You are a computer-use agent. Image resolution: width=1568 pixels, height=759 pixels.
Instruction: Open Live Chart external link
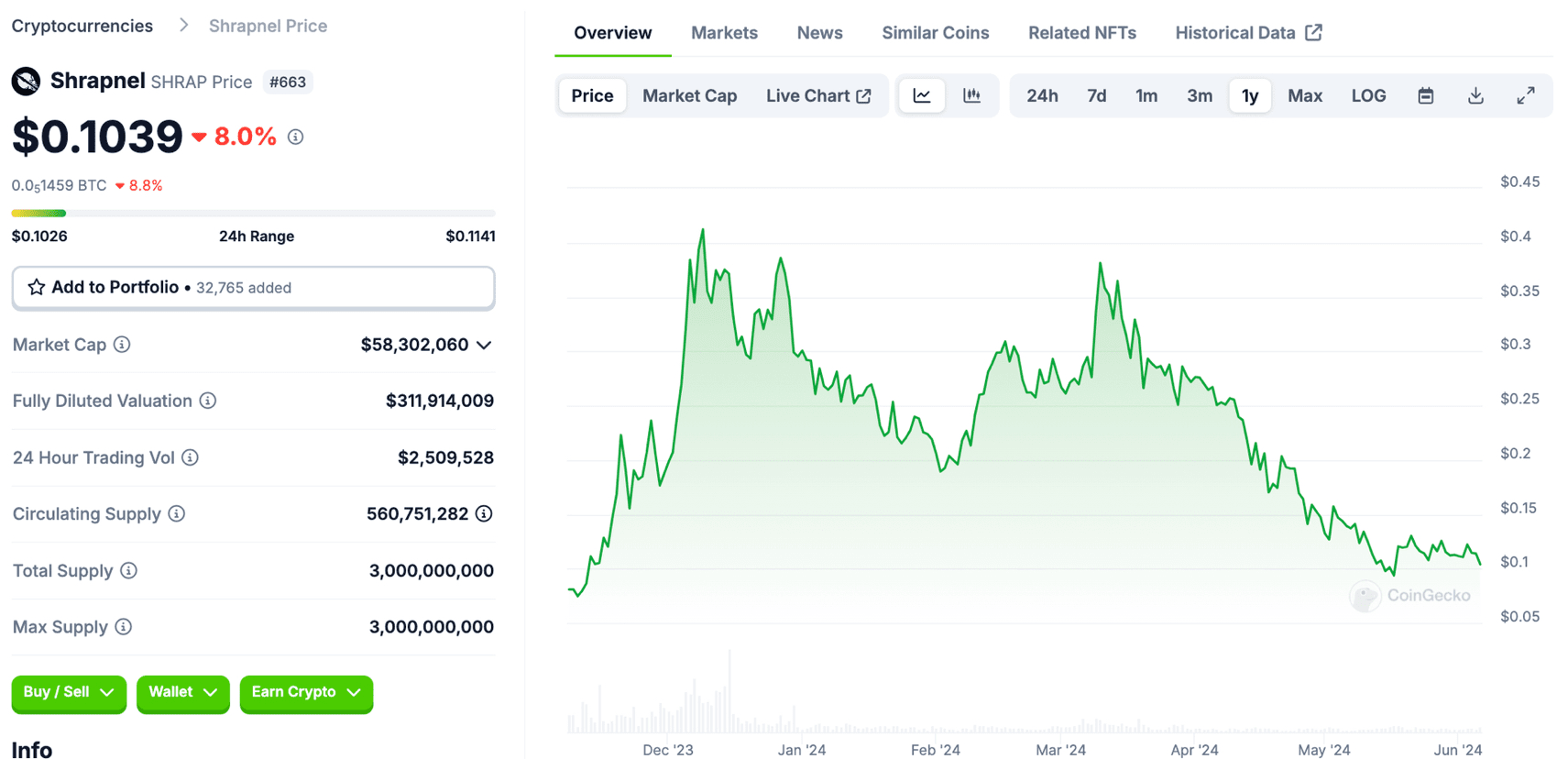[x=818, y=96]
